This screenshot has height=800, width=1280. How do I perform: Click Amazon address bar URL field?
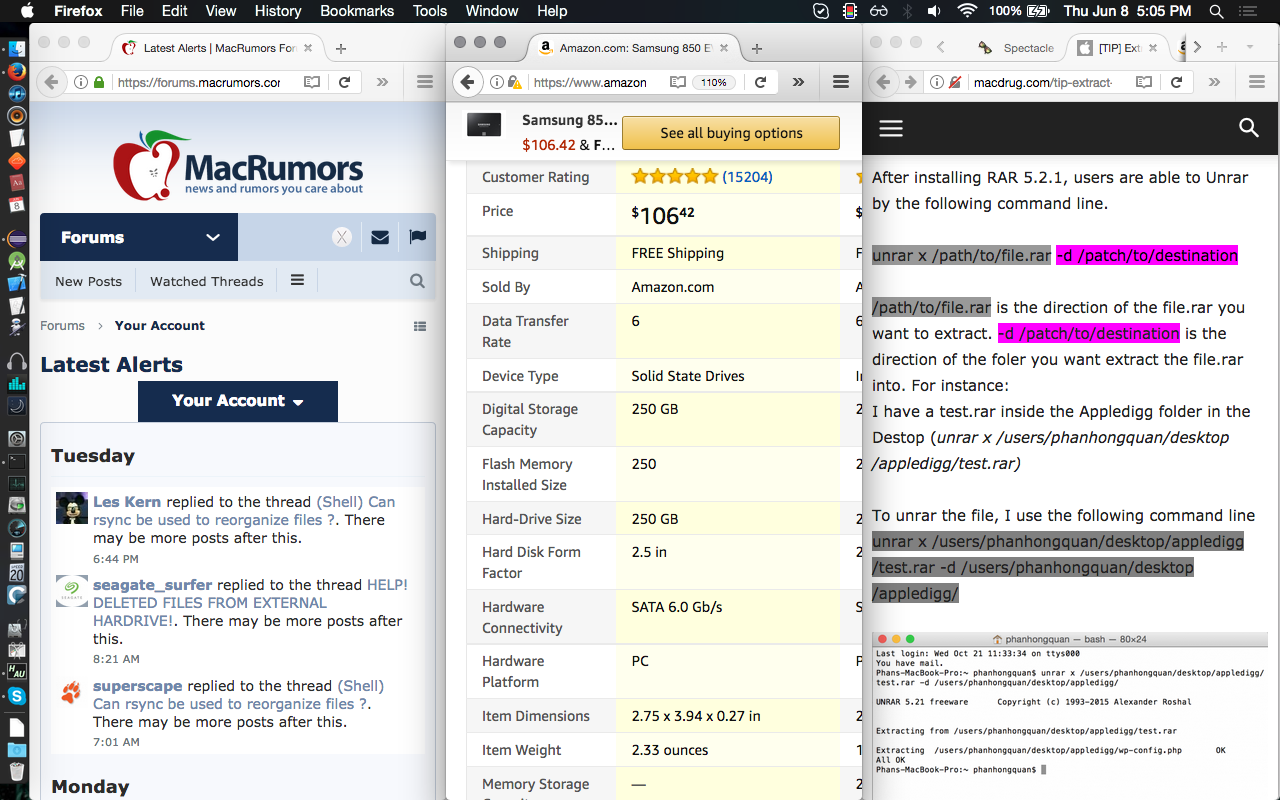590,83
